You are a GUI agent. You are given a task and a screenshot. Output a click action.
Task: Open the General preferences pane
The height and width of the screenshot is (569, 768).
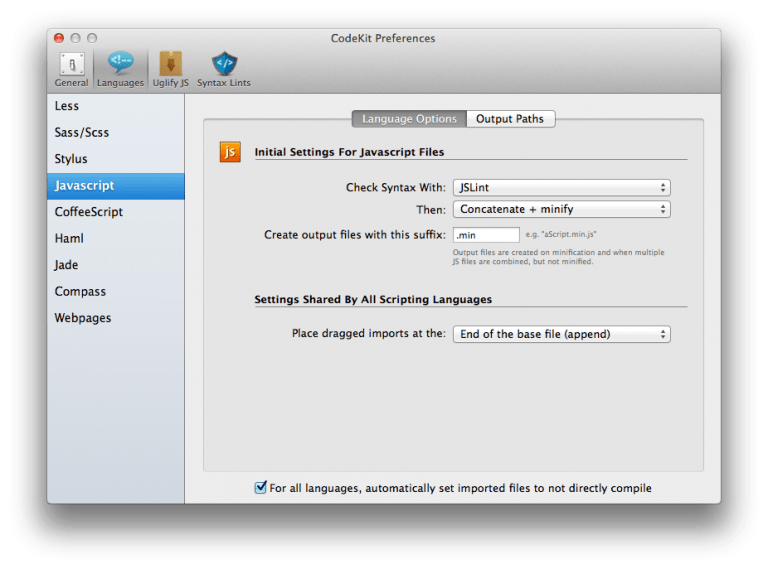click(x=72, y=70)
